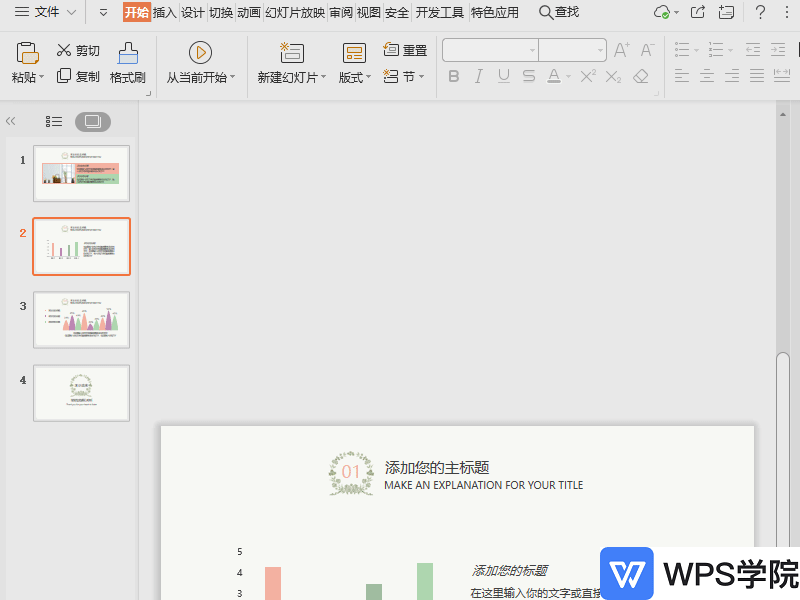
Task: Toggle bold text formatting
Action: (453, 76)
